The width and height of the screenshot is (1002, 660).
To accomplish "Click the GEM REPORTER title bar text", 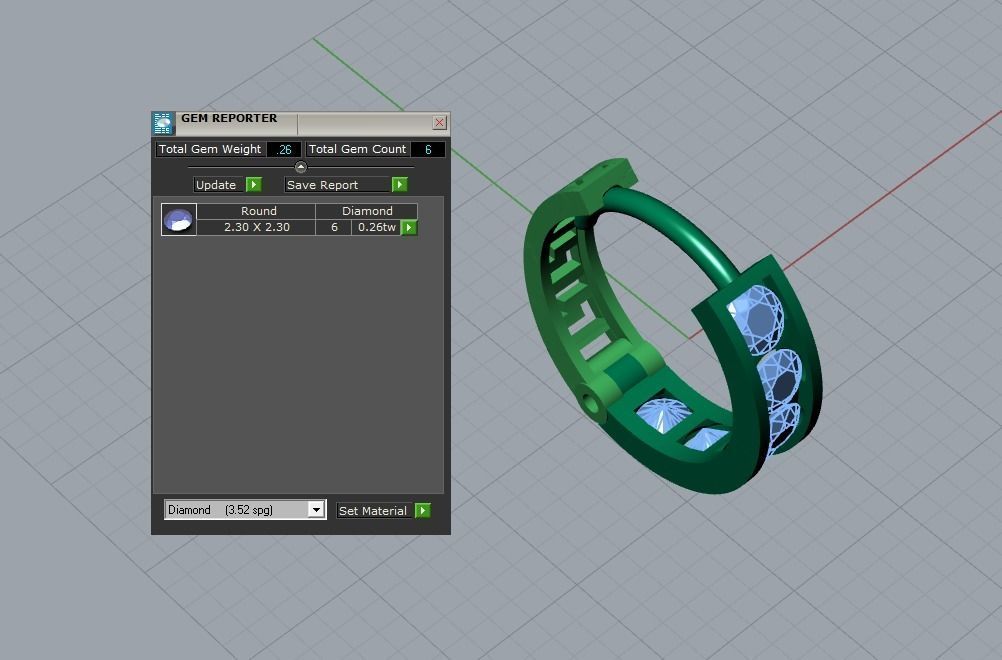I will click(x=229, y=118).
